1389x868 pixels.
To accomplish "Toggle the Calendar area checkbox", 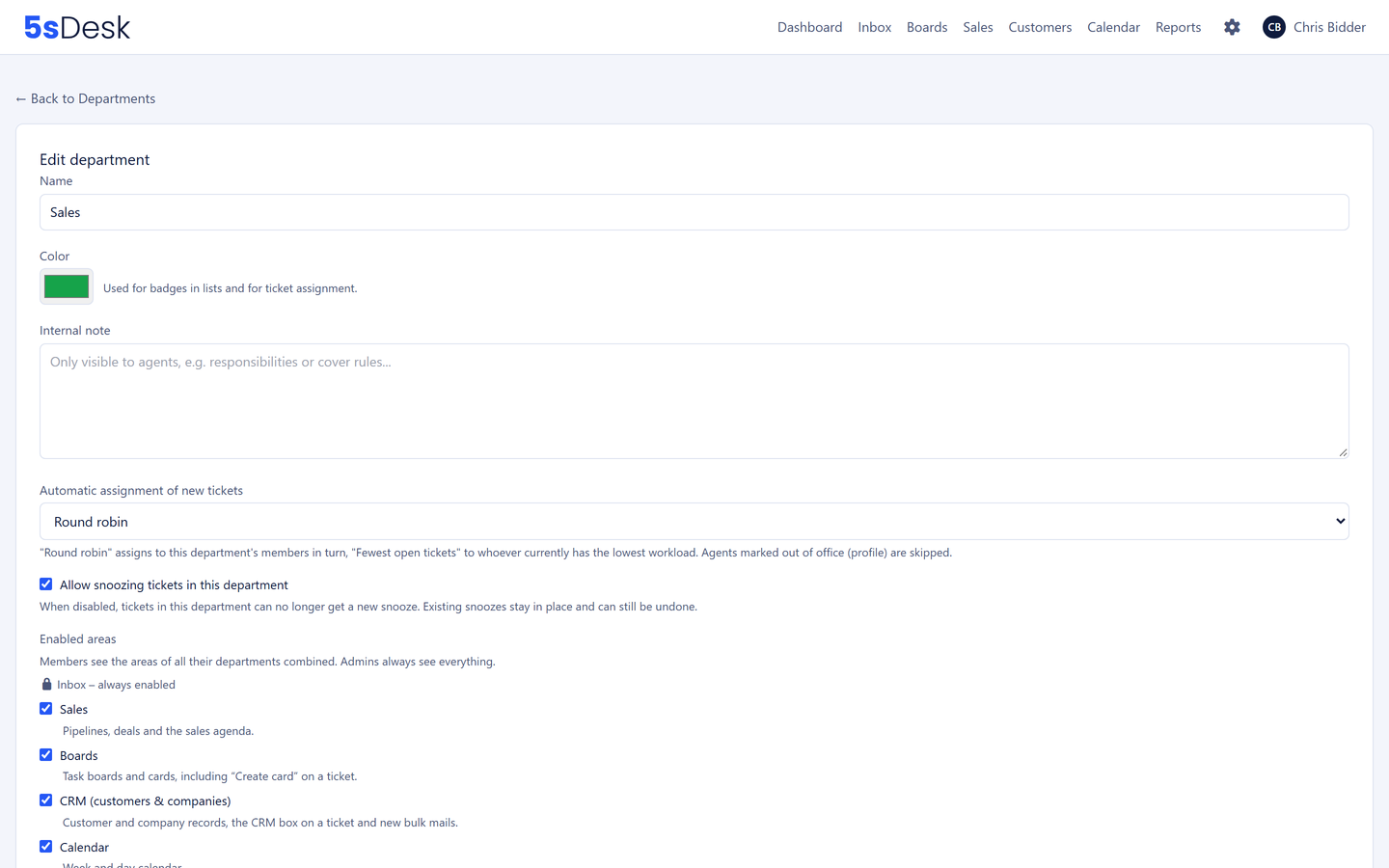I will [45, 847].
